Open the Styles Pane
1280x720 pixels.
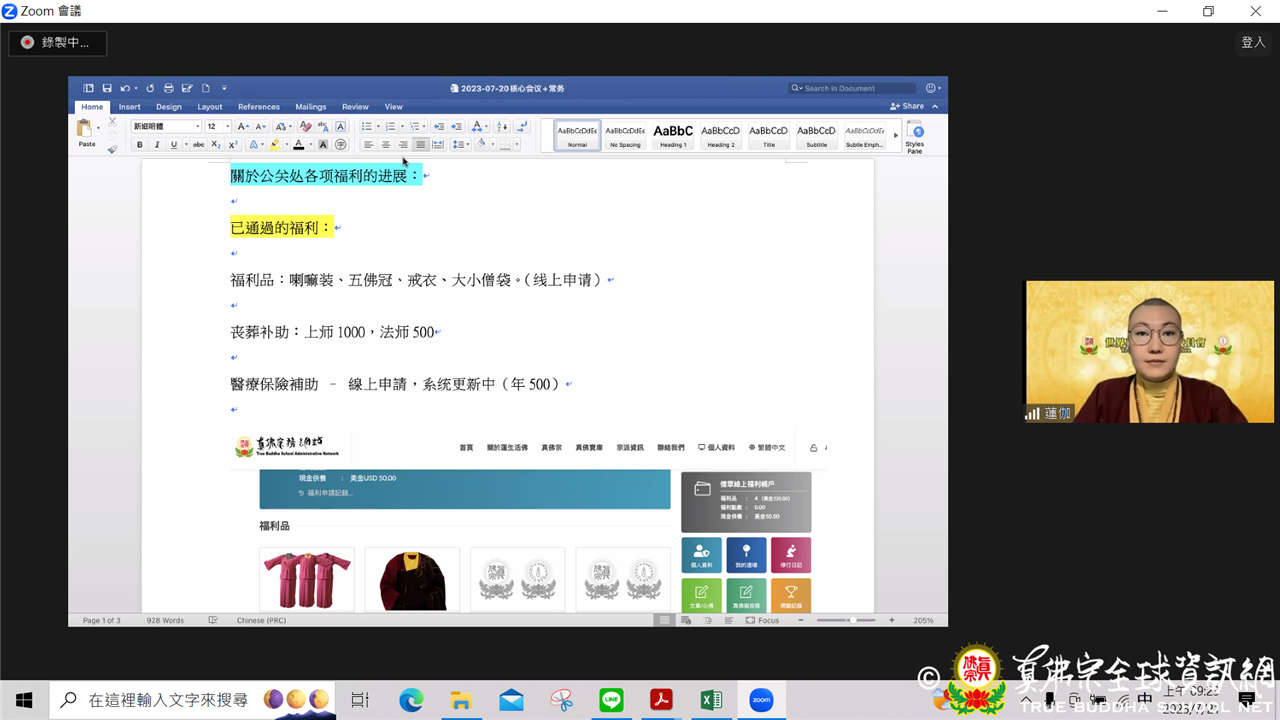[x=914, y=136]
